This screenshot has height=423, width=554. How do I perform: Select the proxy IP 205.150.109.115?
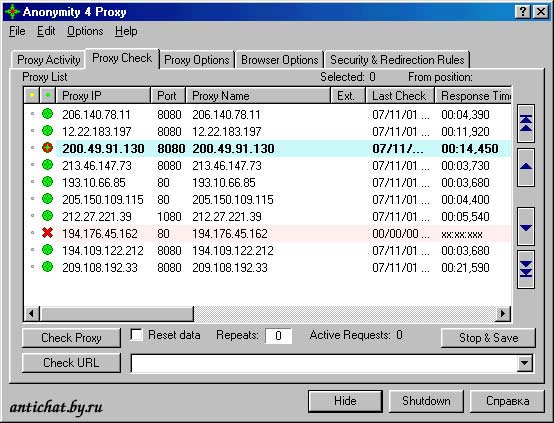coord(103,199)
